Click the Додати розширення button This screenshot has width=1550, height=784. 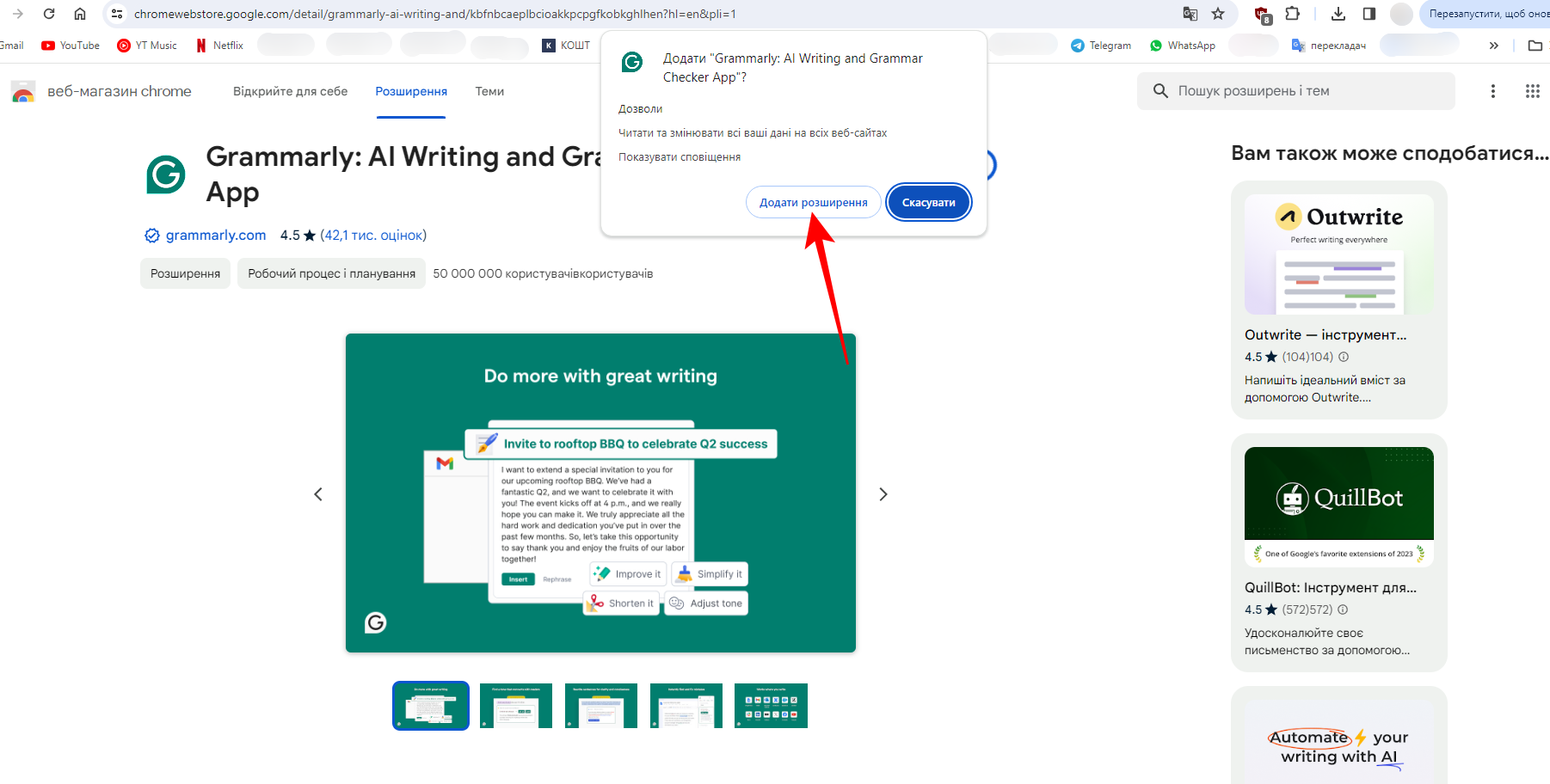pos(813,203)
